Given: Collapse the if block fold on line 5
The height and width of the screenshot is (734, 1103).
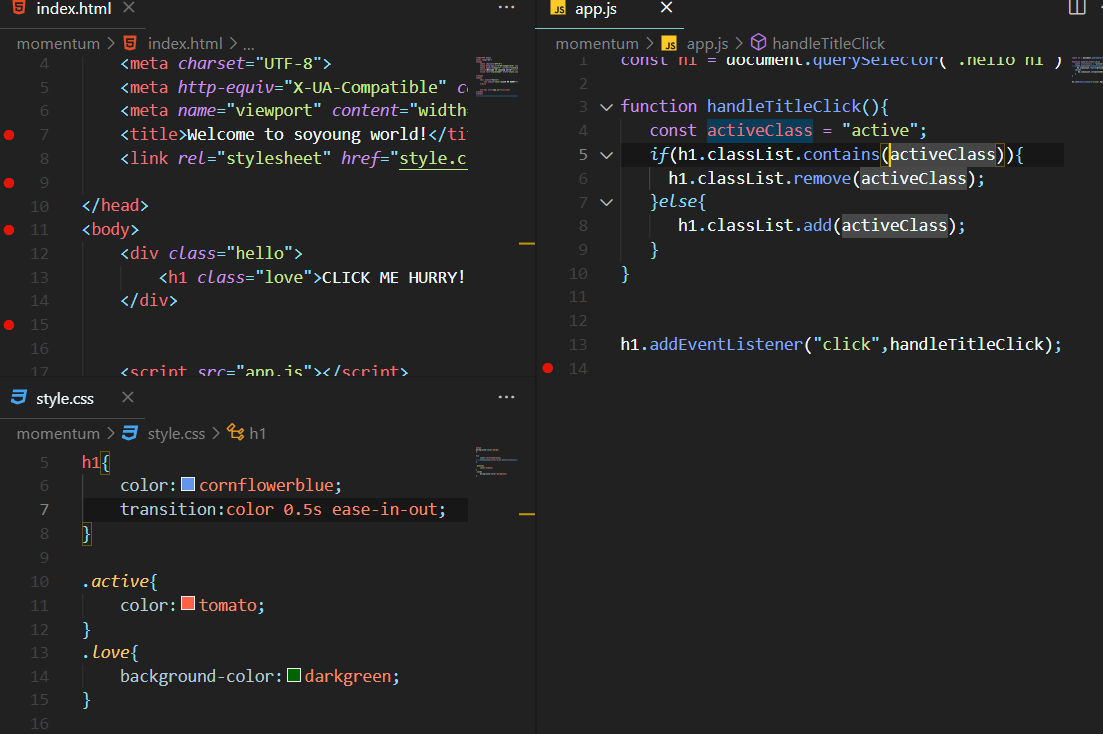Looking at the screenshot, I should click(606, 155).
